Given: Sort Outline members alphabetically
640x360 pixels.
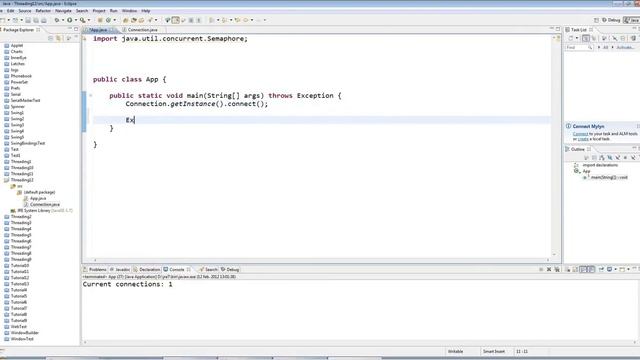Looking at the screenshot, I should (x=602, y=158).
